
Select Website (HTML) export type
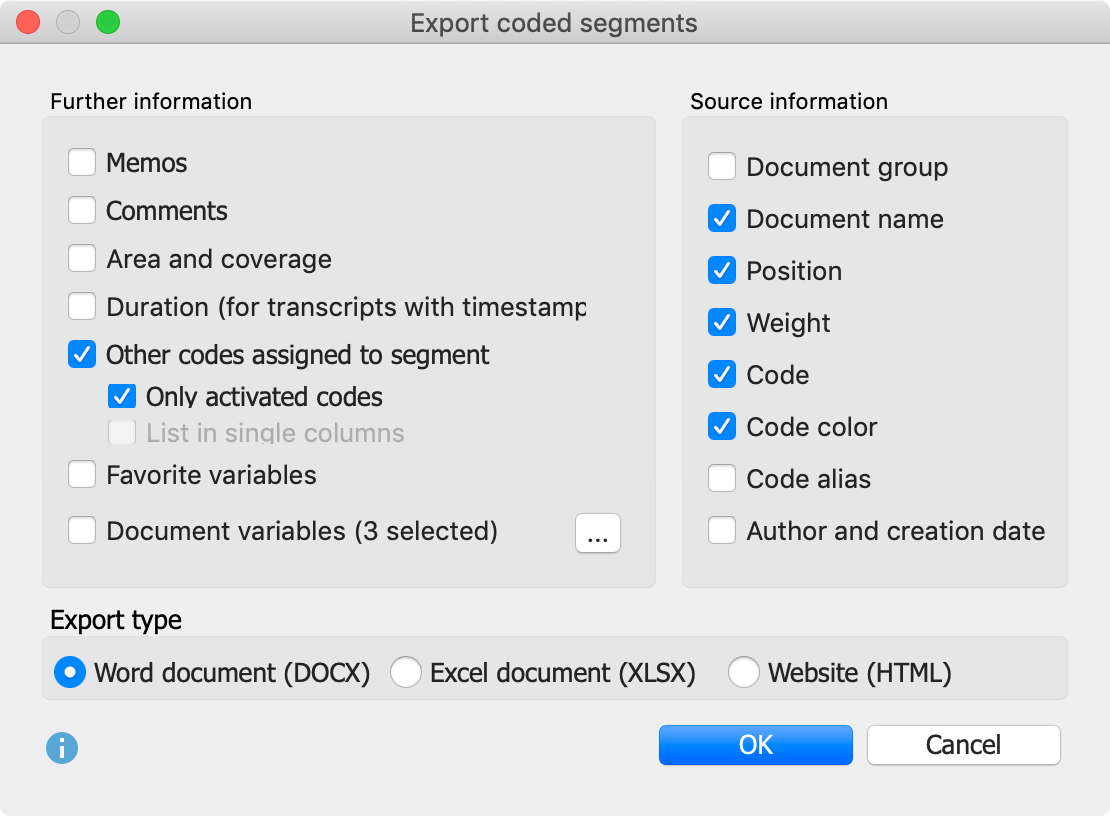pyautogui.click(x=744, y=672)
